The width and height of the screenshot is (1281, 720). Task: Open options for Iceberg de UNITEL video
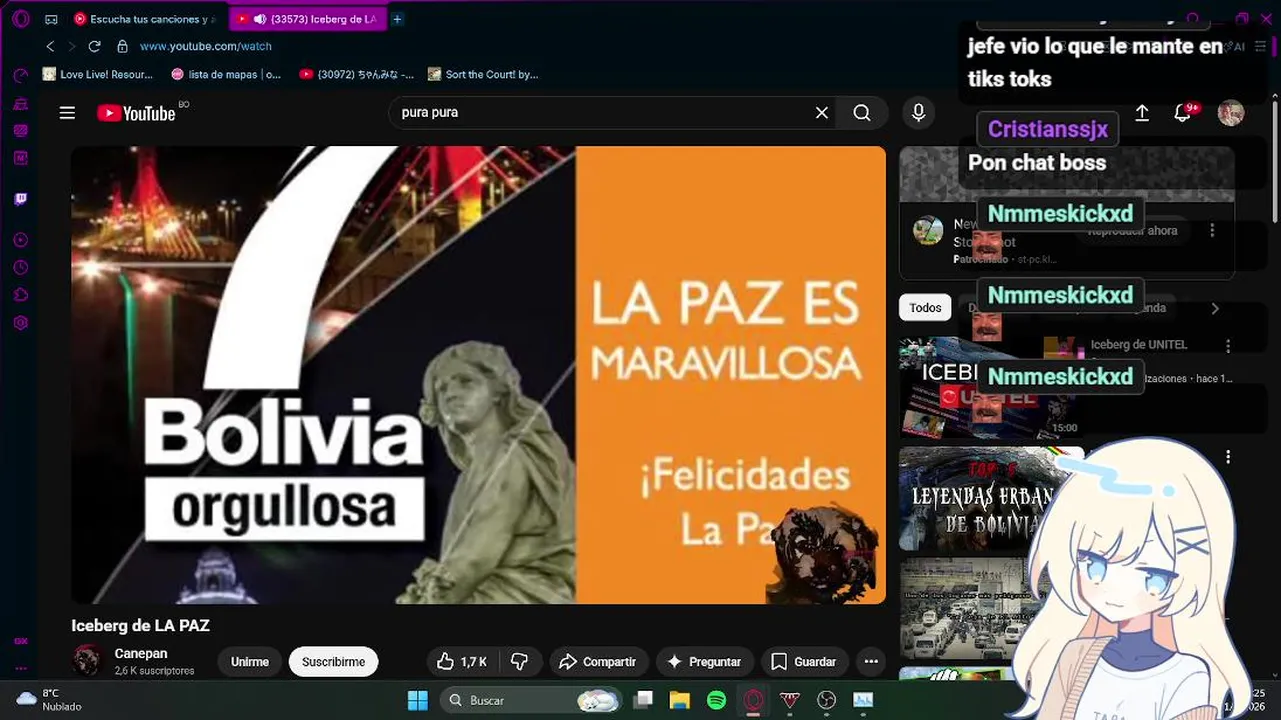1228,345
